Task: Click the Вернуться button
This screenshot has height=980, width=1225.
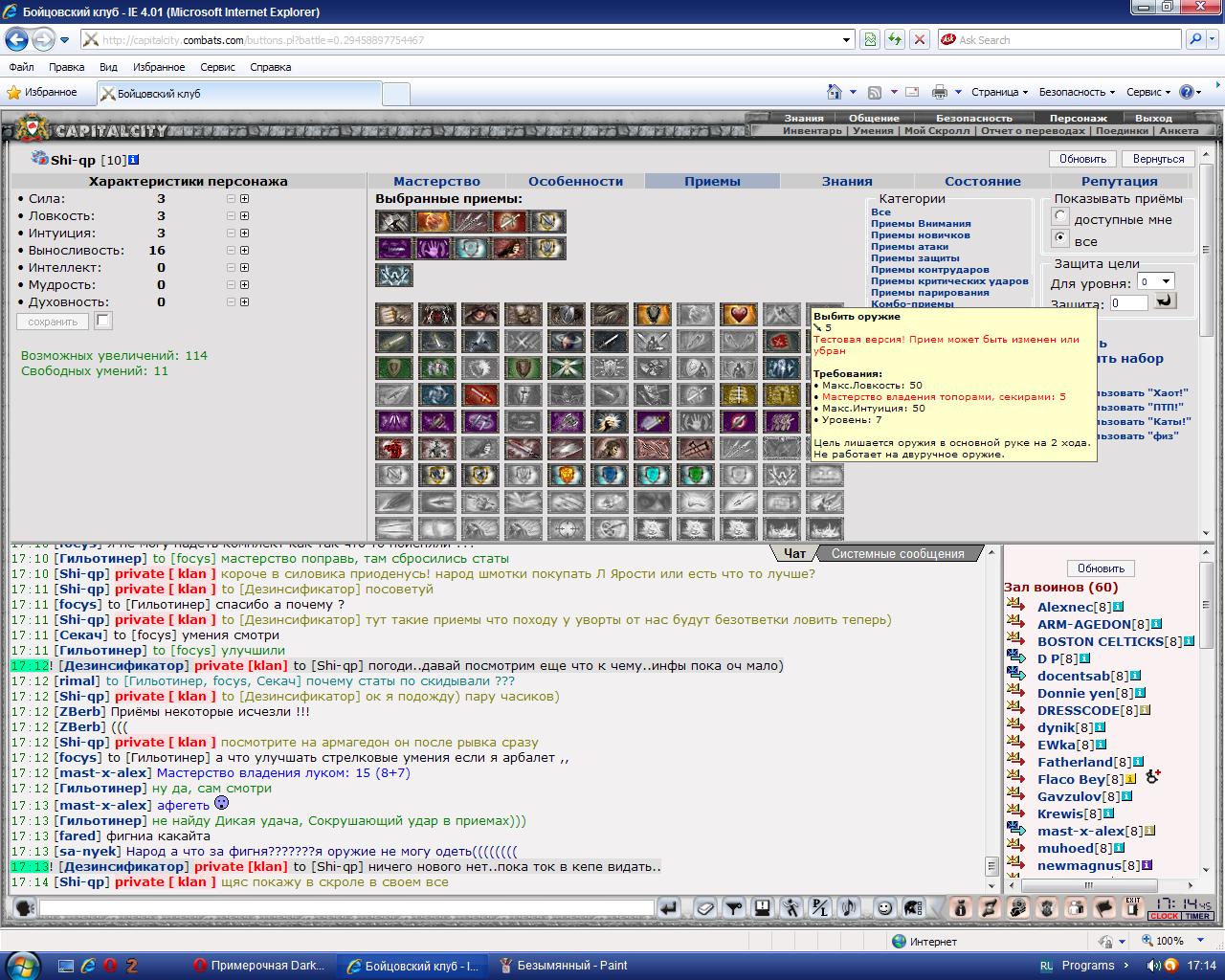Action: coord(1158,159)
